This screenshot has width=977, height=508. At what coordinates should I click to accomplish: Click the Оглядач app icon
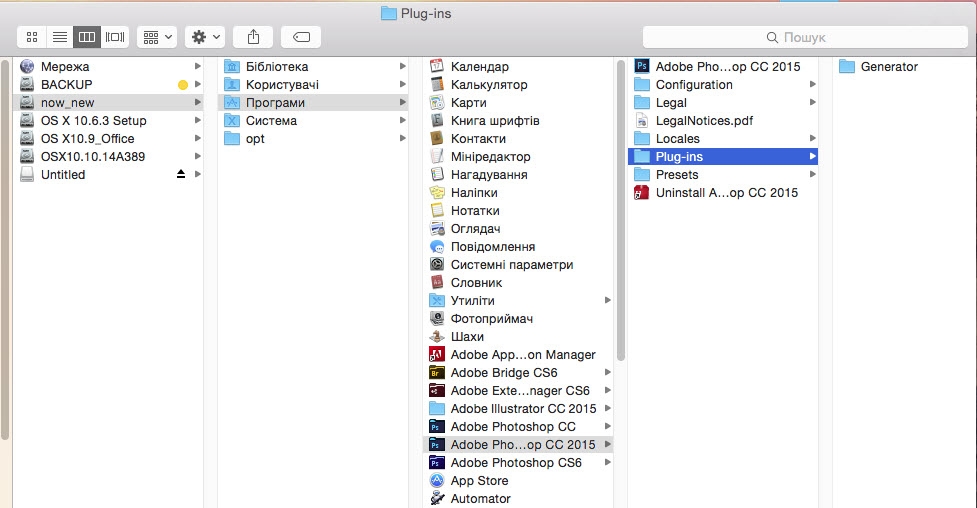pyautogui.click(x=437, y=229)
